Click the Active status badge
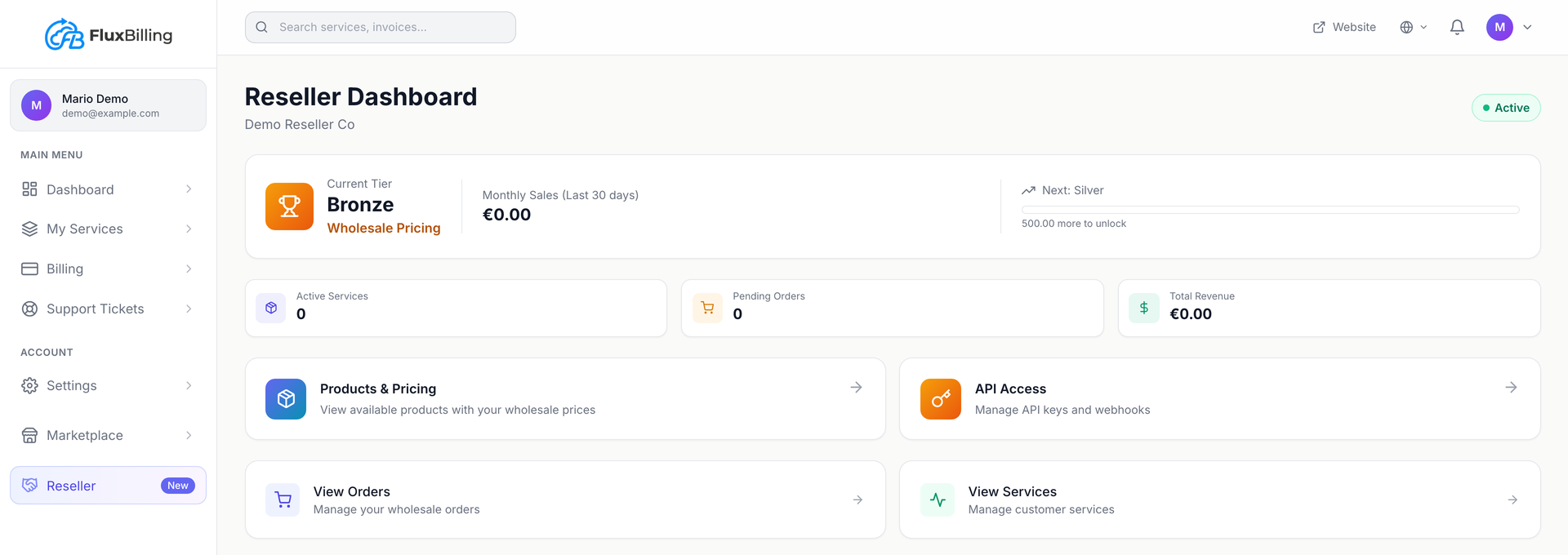The image size is (1568, 555). tap(1506, 108)
